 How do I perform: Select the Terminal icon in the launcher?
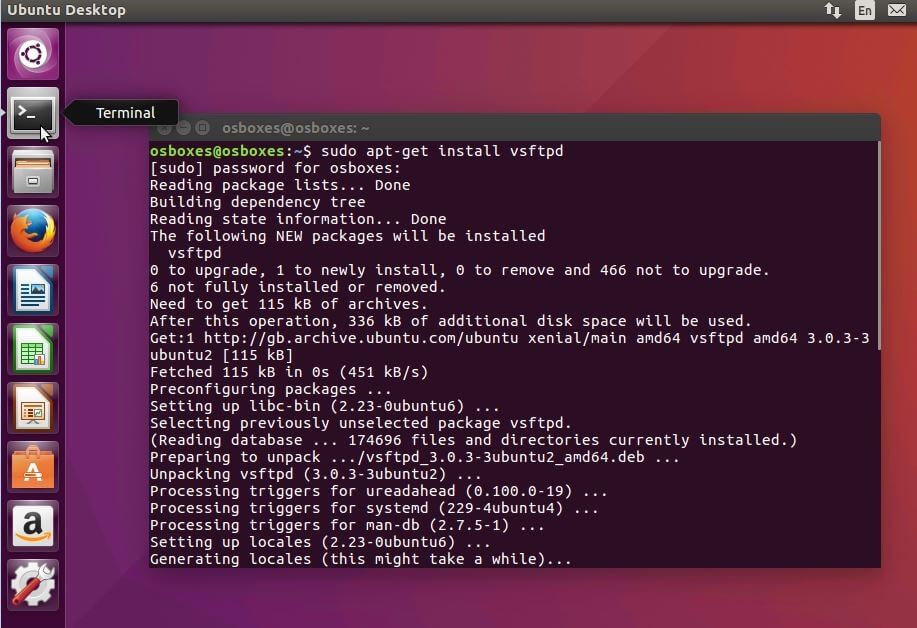click(x=31, y=113)
